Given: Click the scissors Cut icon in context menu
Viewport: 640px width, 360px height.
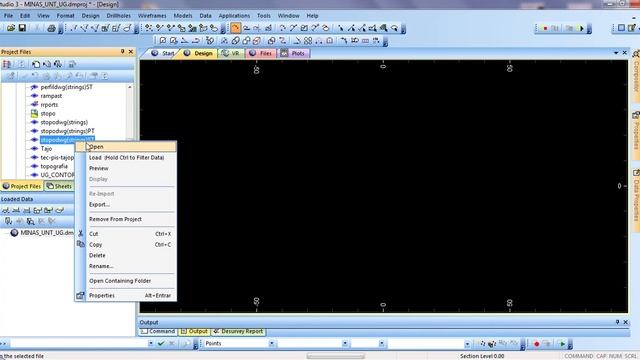Looking at the screenshot, I should pos(80,233).
